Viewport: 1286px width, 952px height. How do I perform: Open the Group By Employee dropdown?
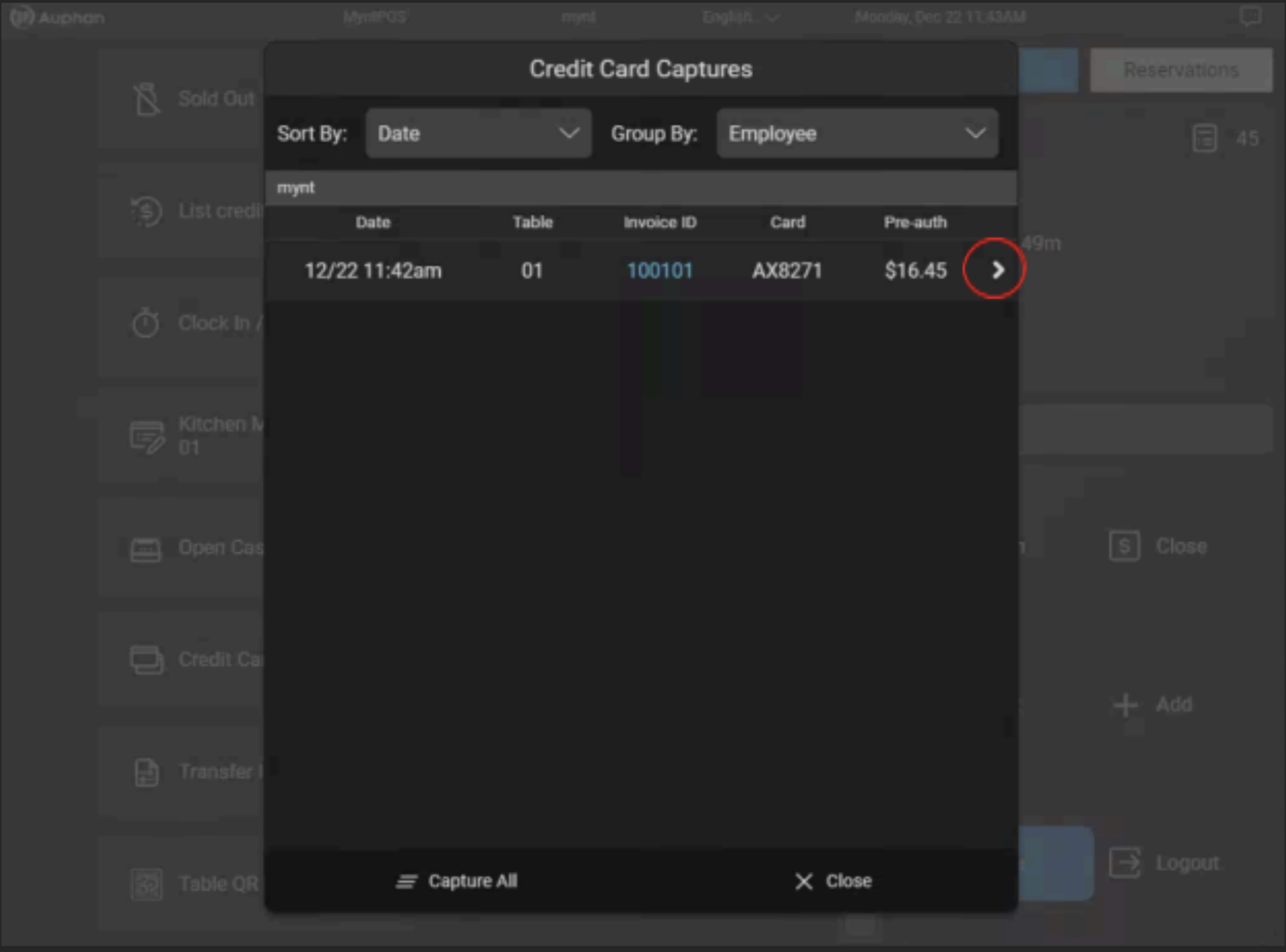click(x=857, y=134)
